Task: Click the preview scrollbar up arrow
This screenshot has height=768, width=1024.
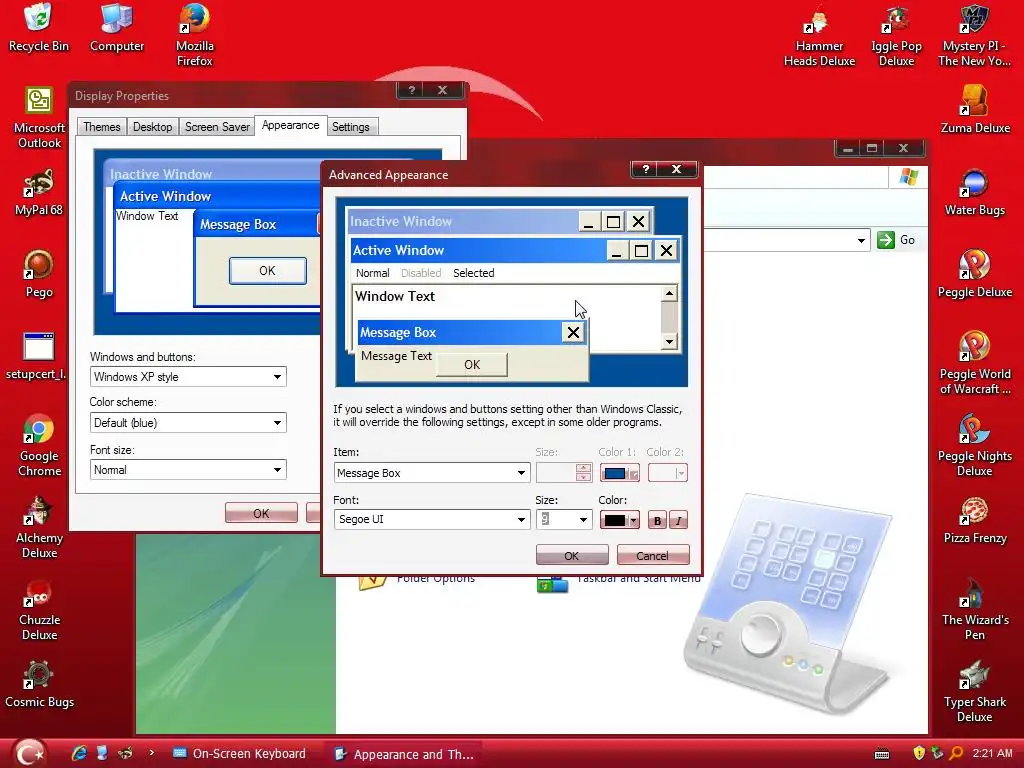Action: click(x=669, y=293)
